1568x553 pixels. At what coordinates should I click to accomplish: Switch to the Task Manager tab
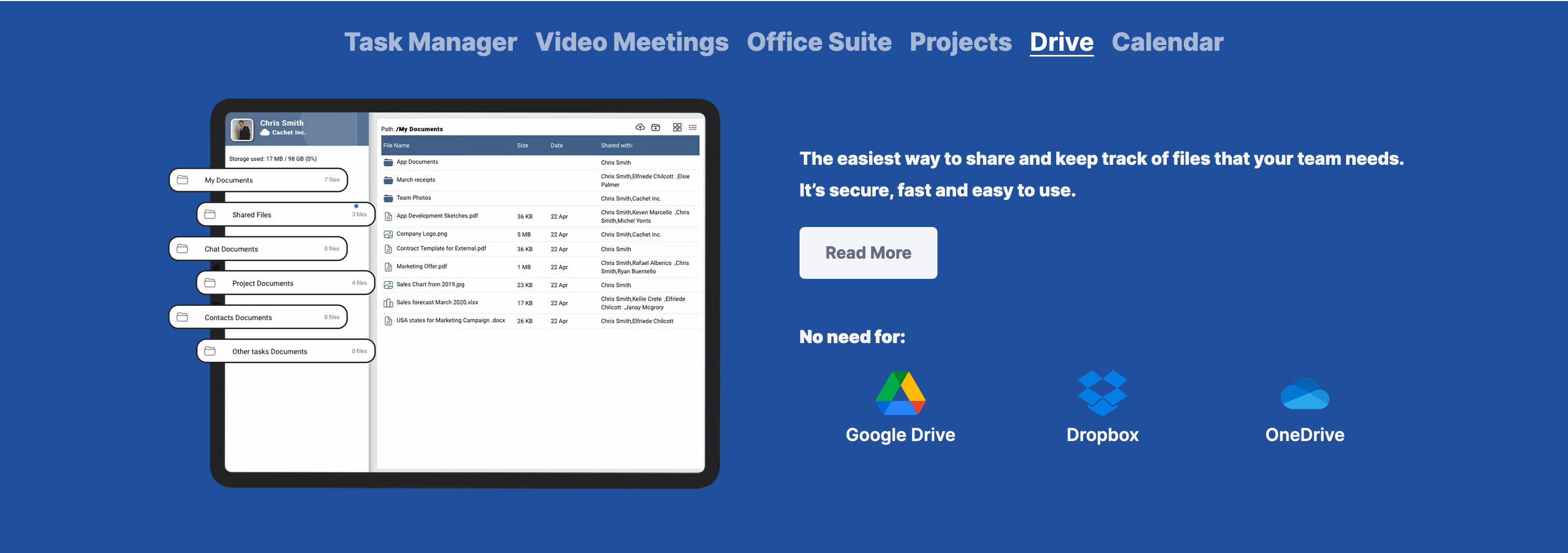[430, 41]
